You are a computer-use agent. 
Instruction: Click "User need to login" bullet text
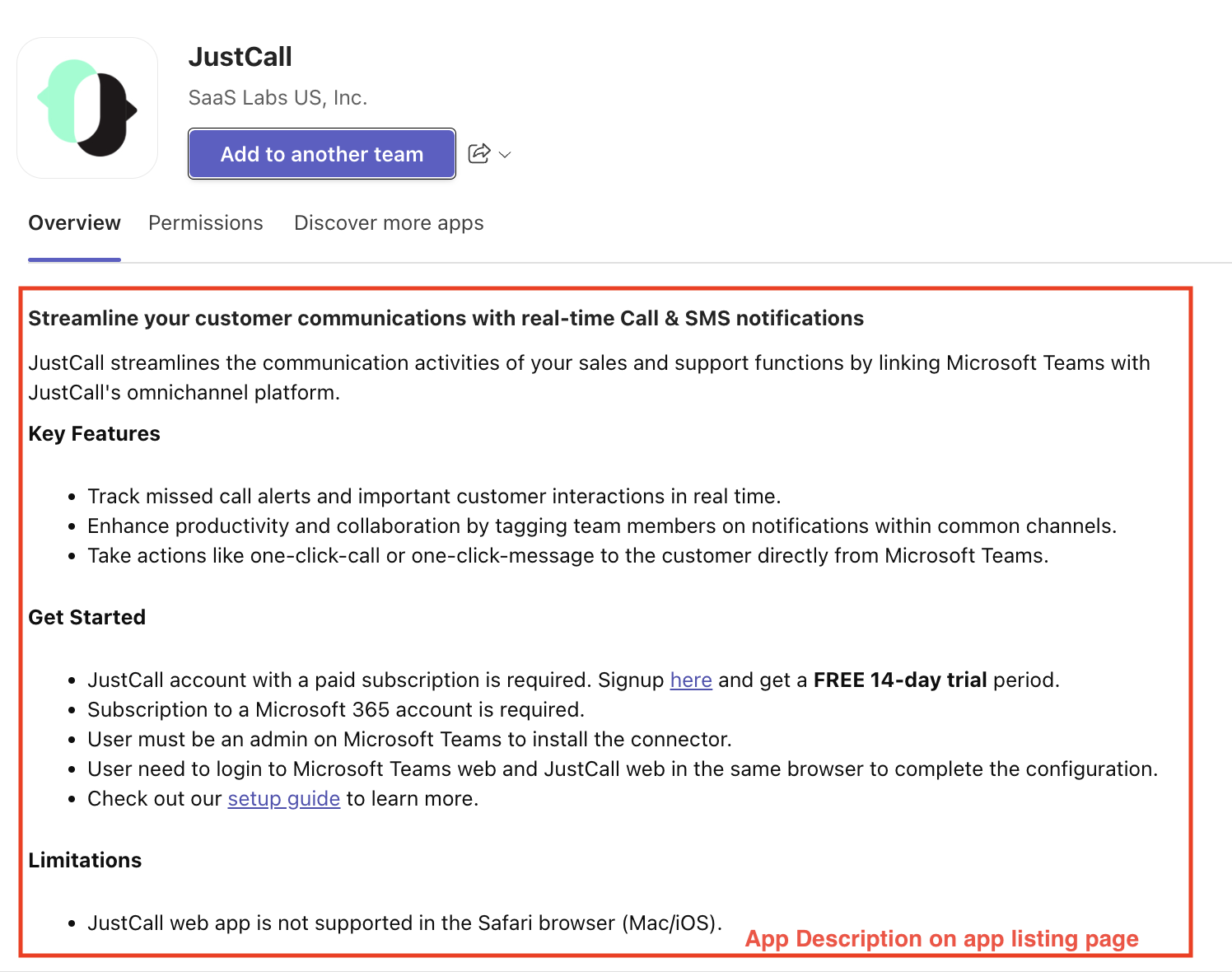coord(623,769)
